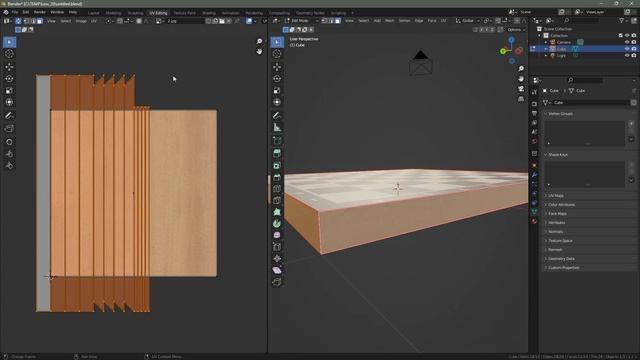
Task: Switch to the Modeling workspace tab
Action: click(113, 13)
